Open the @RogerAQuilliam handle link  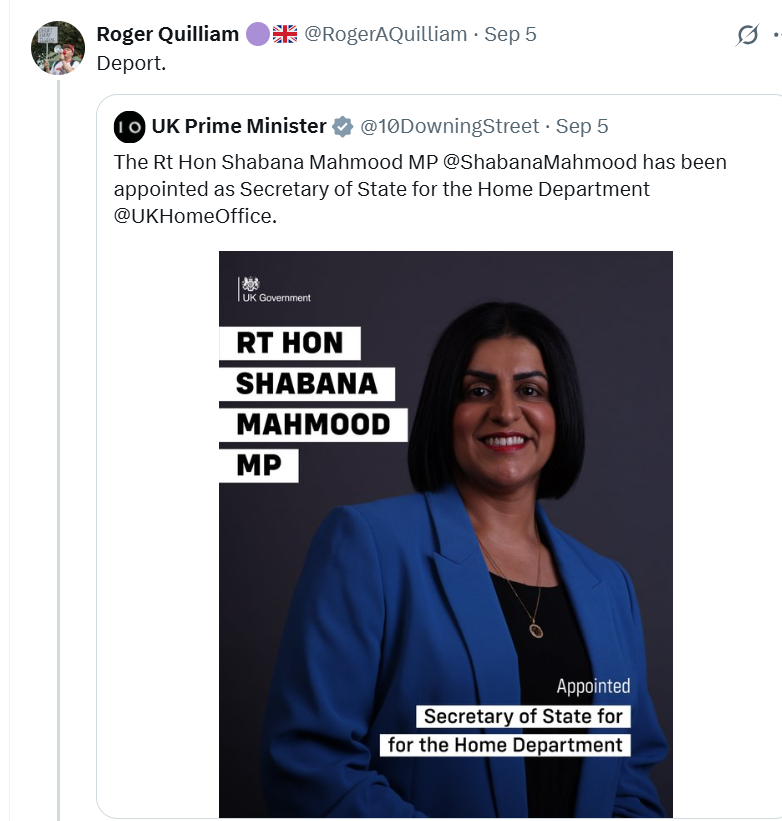point(385,34)
